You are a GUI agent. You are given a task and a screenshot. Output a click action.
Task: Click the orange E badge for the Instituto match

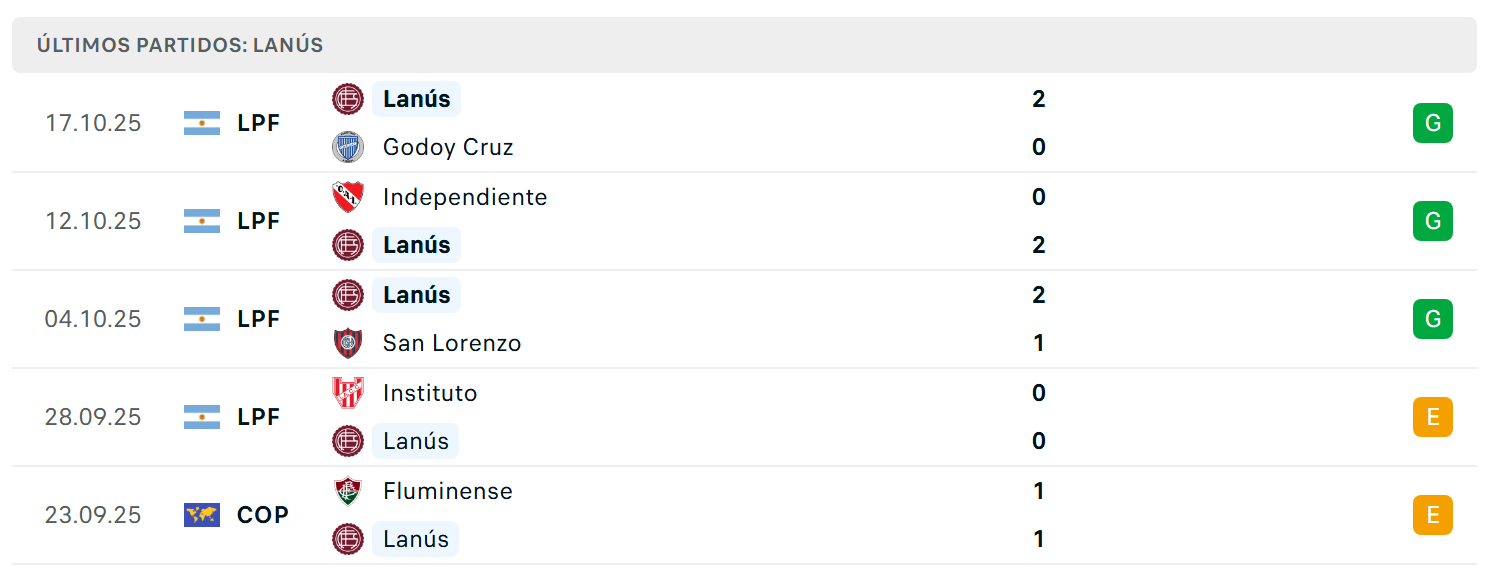coord(1432,417)
